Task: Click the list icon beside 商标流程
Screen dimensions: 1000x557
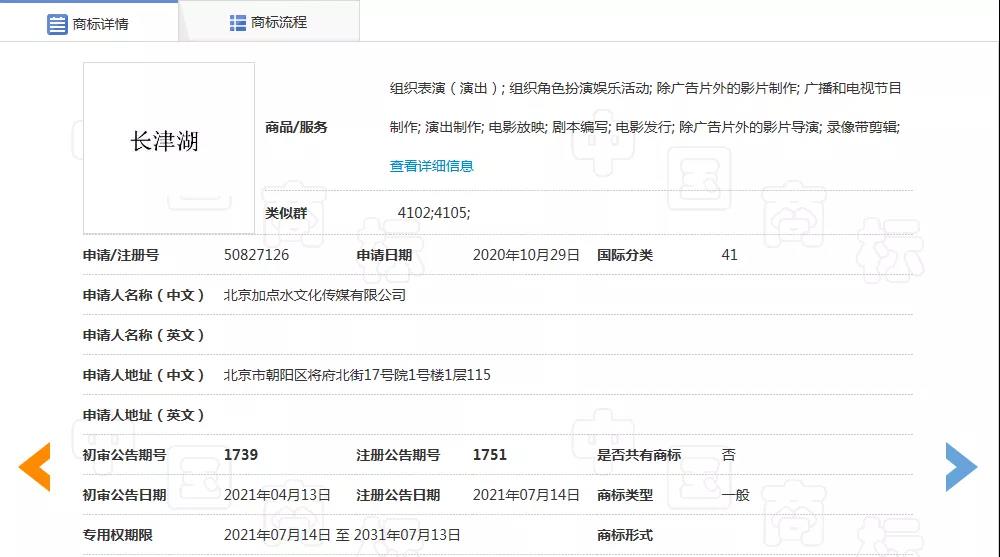Action: tap(237, 22)
